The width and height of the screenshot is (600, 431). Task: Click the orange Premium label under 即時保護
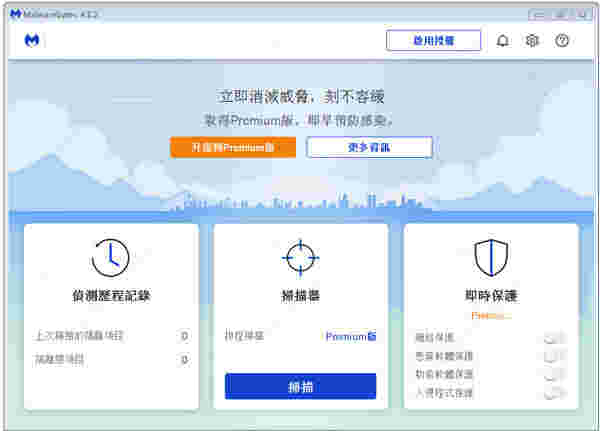click(491, 316)
